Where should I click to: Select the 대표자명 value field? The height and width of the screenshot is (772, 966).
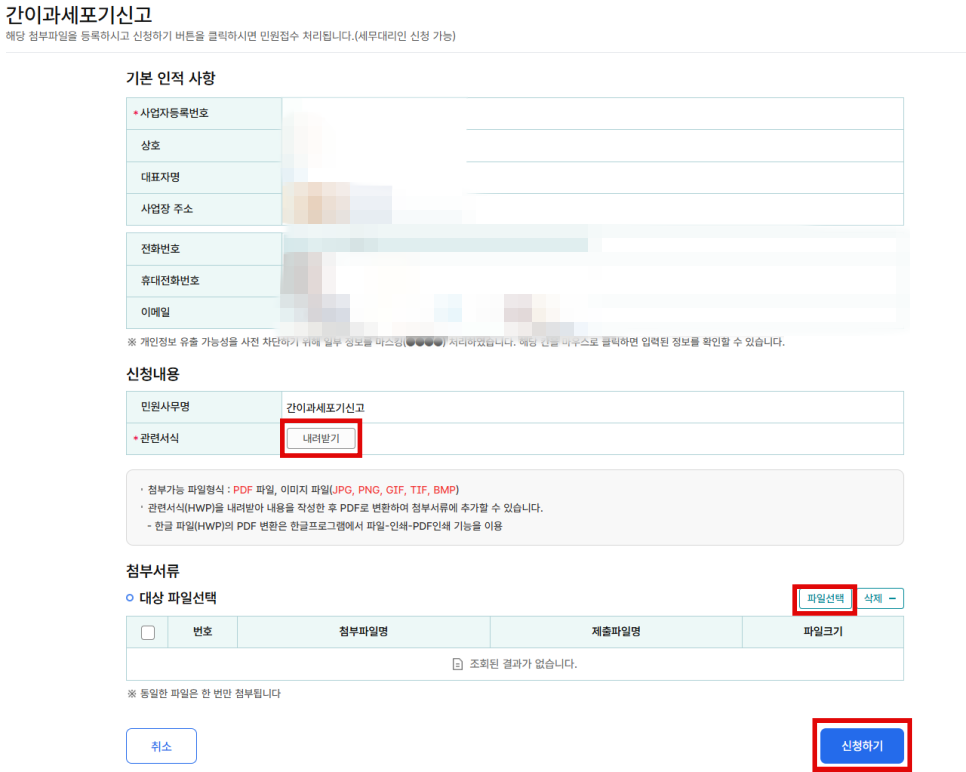(x=592, y=177)
